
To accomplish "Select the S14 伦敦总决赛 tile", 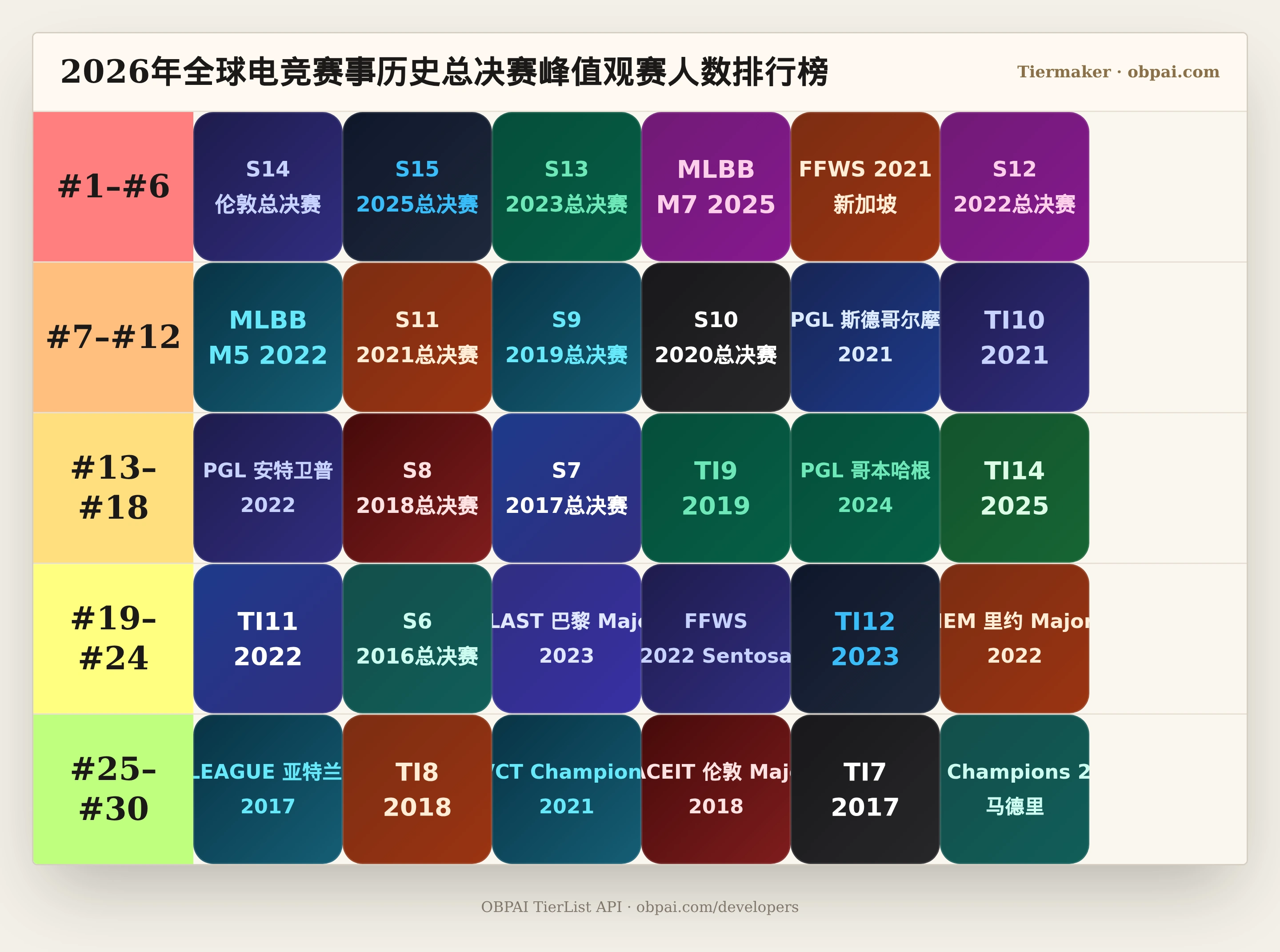I will tap(268, 187).
